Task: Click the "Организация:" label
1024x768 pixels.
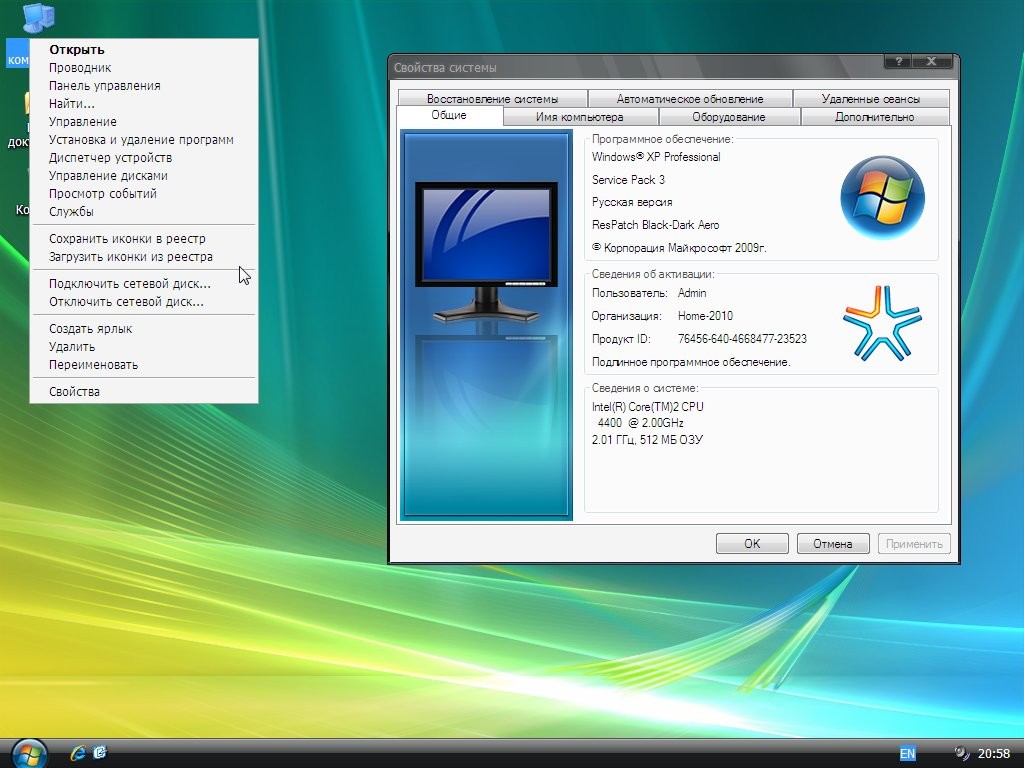Action: click(x=626, y=316)
